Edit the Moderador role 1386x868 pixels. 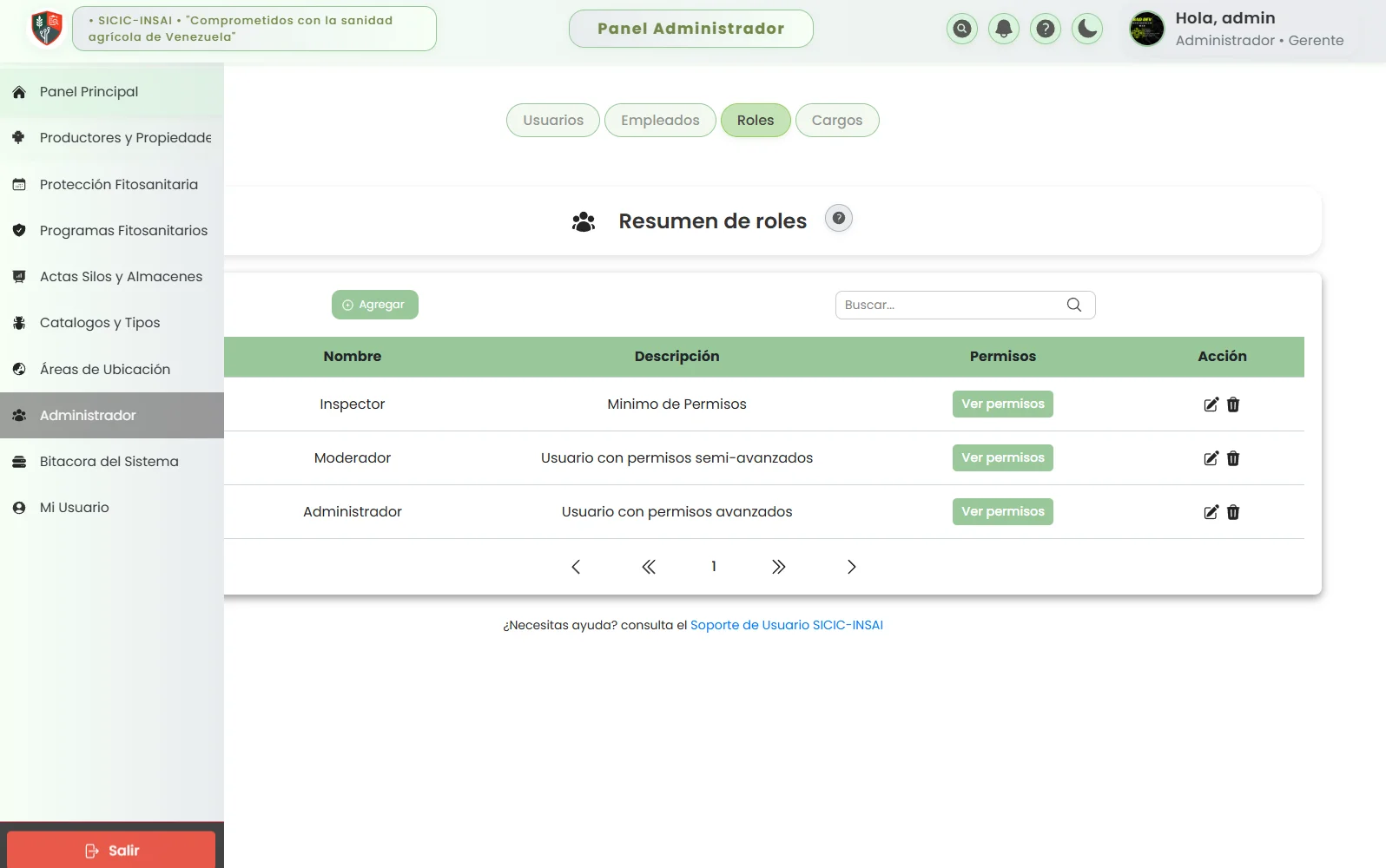[1211, 458]
